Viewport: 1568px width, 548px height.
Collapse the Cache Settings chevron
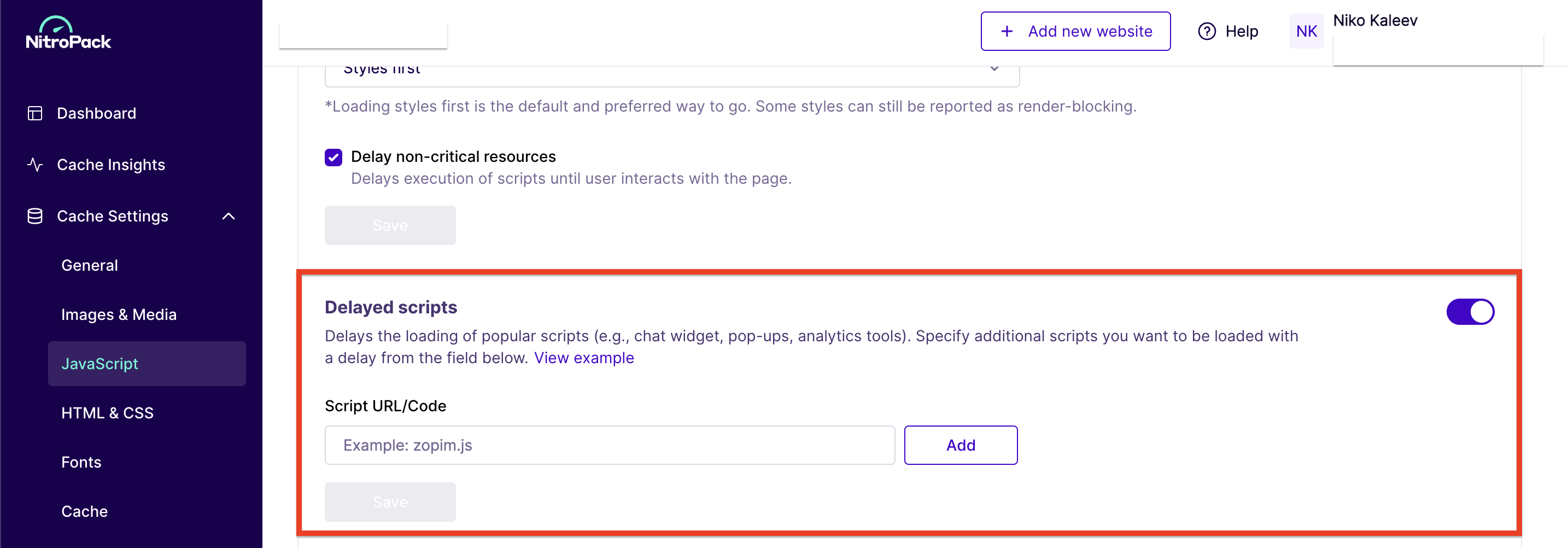click(229, 216)
